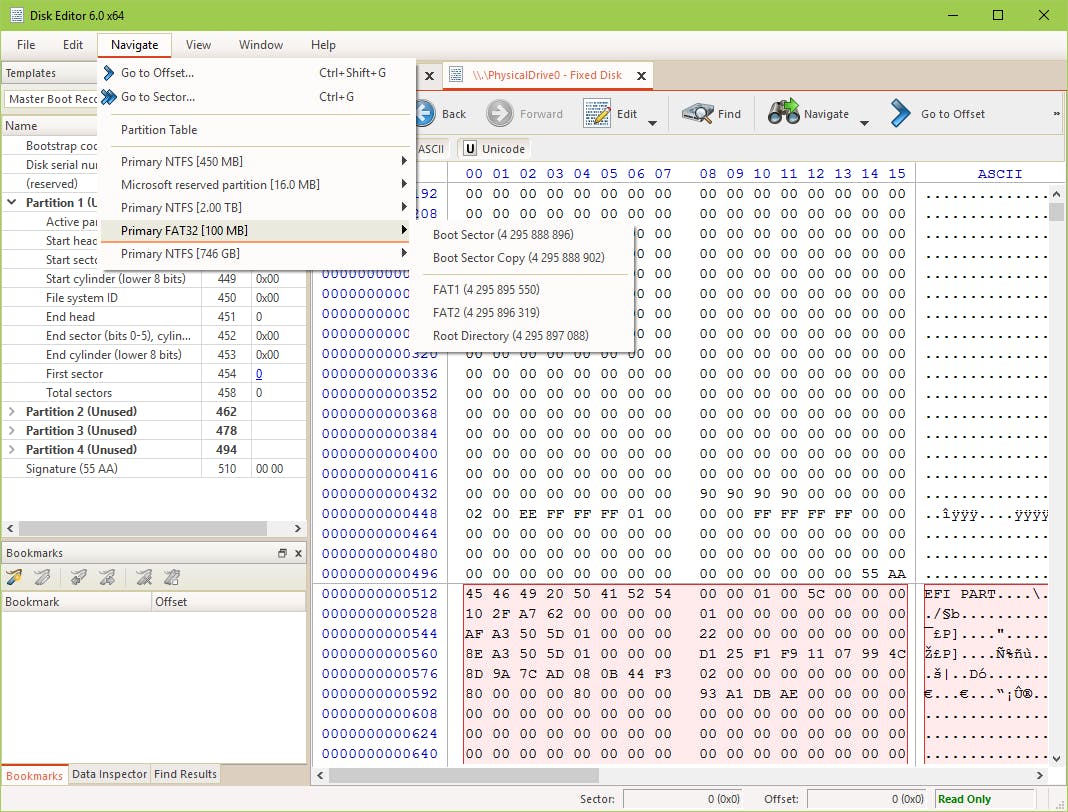1068x812 pixels.
Task: Close the PhysicalDrive0 - Fixed Disk tab
Action: pyautogui.click(x=641, y=75)
